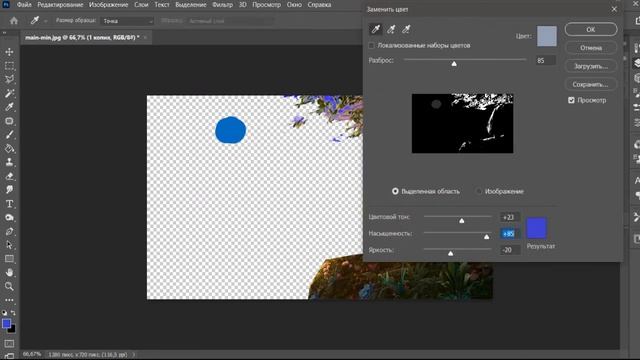Open the Файл menu

coord(24,5)
